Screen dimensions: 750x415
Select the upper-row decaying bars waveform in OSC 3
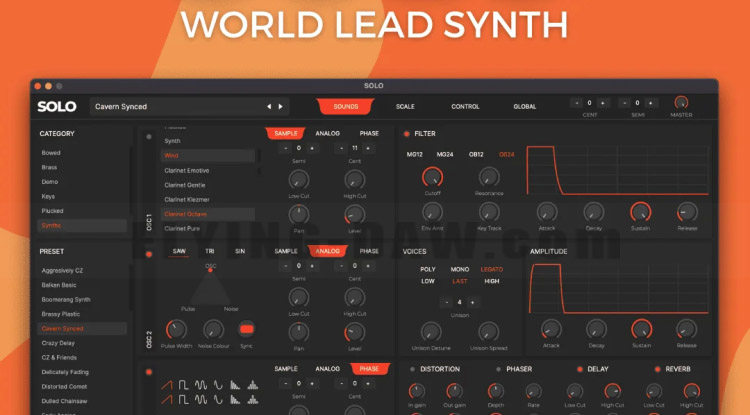(235, 385)
